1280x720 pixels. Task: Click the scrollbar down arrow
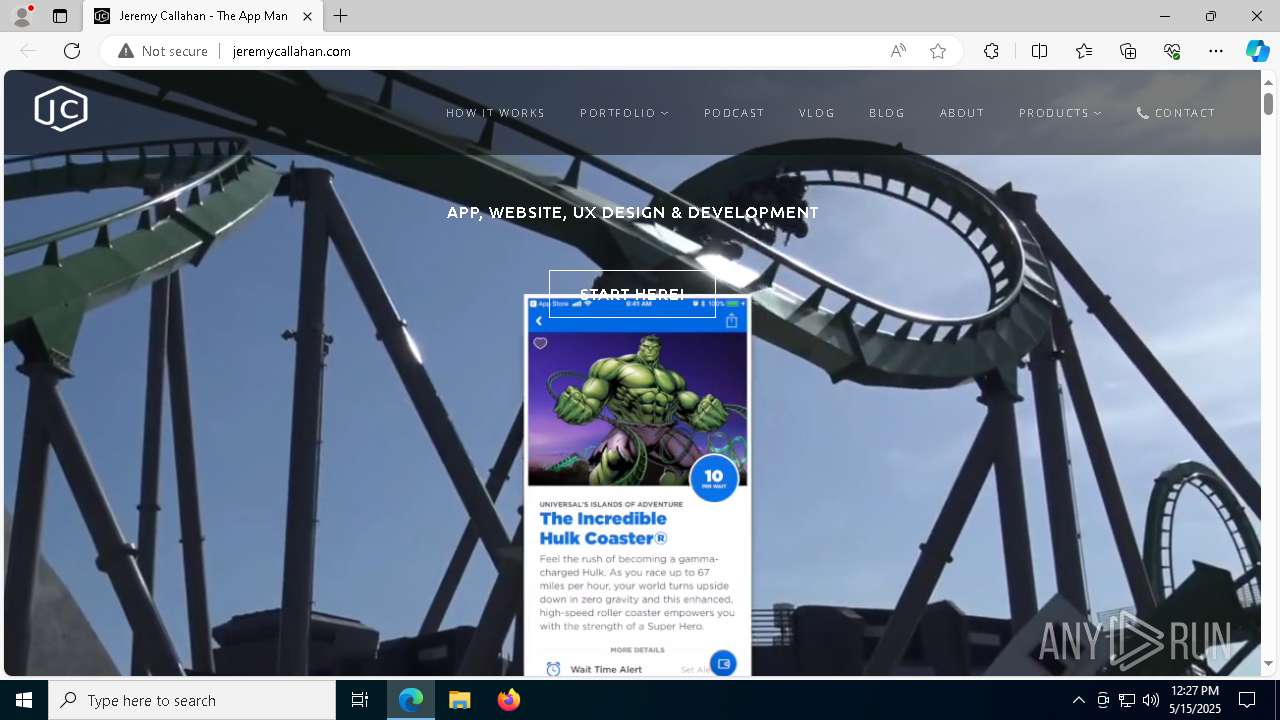1268,663
